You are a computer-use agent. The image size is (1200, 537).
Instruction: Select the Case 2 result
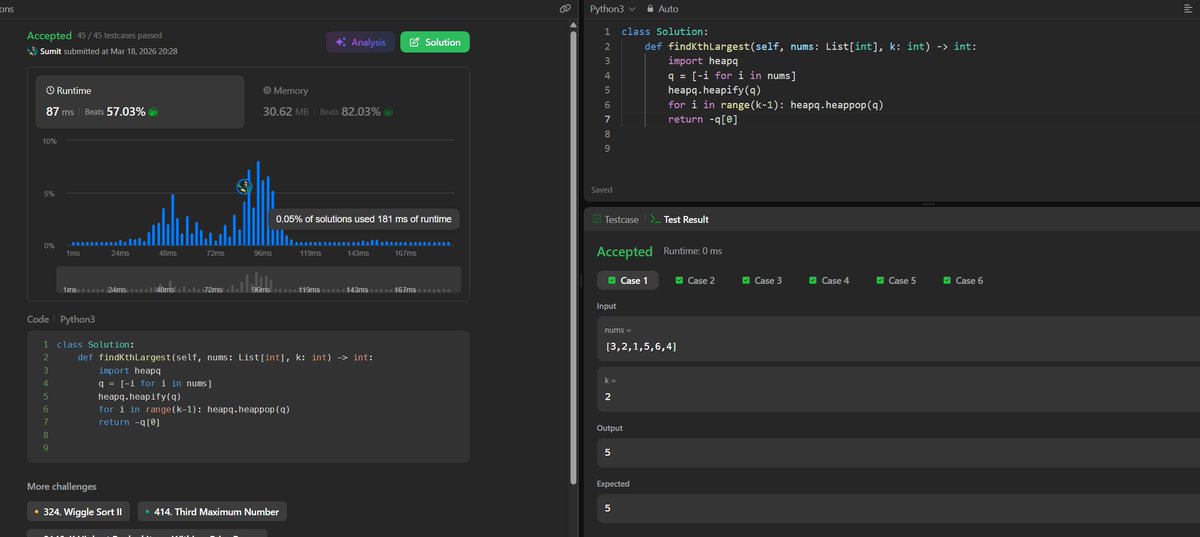tap(695, 280)
